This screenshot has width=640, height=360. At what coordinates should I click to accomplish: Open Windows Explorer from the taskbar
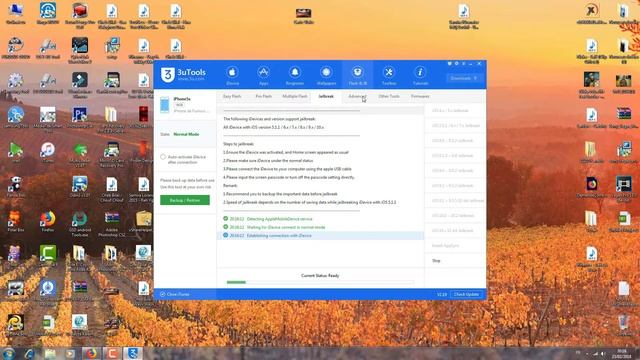[50, 353]
